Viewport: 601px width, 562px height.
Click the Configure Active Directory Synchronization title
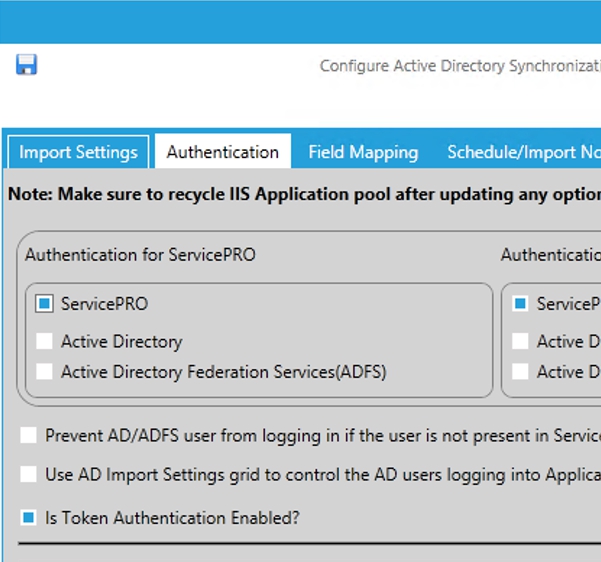[460, 66]
